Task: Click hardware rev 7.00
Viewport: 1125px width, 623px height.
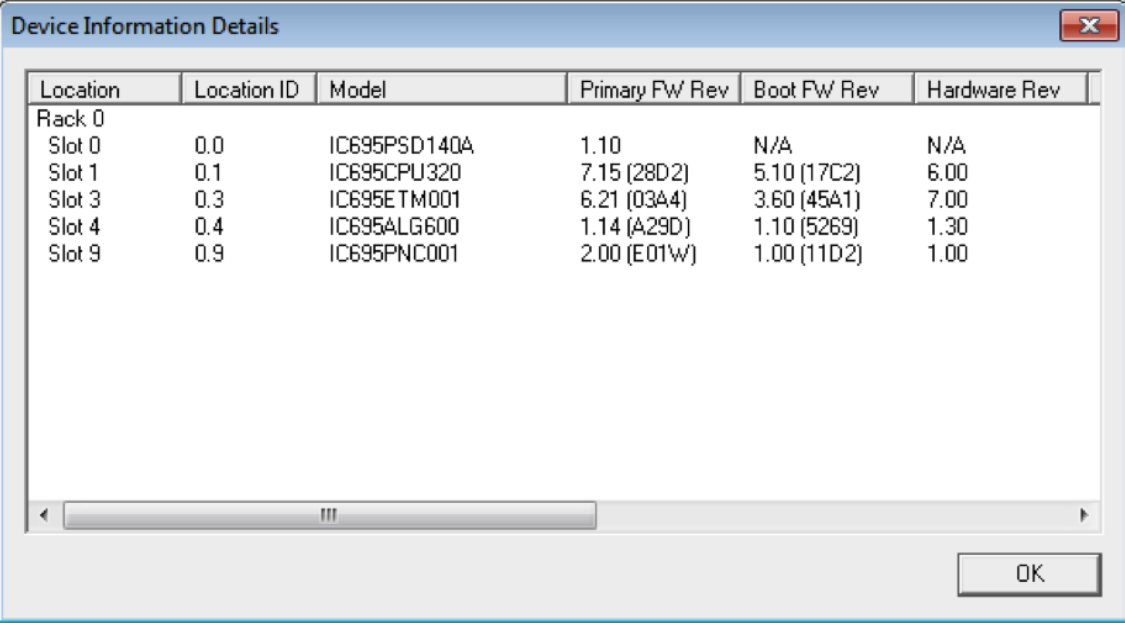Action: click(947, 200)
